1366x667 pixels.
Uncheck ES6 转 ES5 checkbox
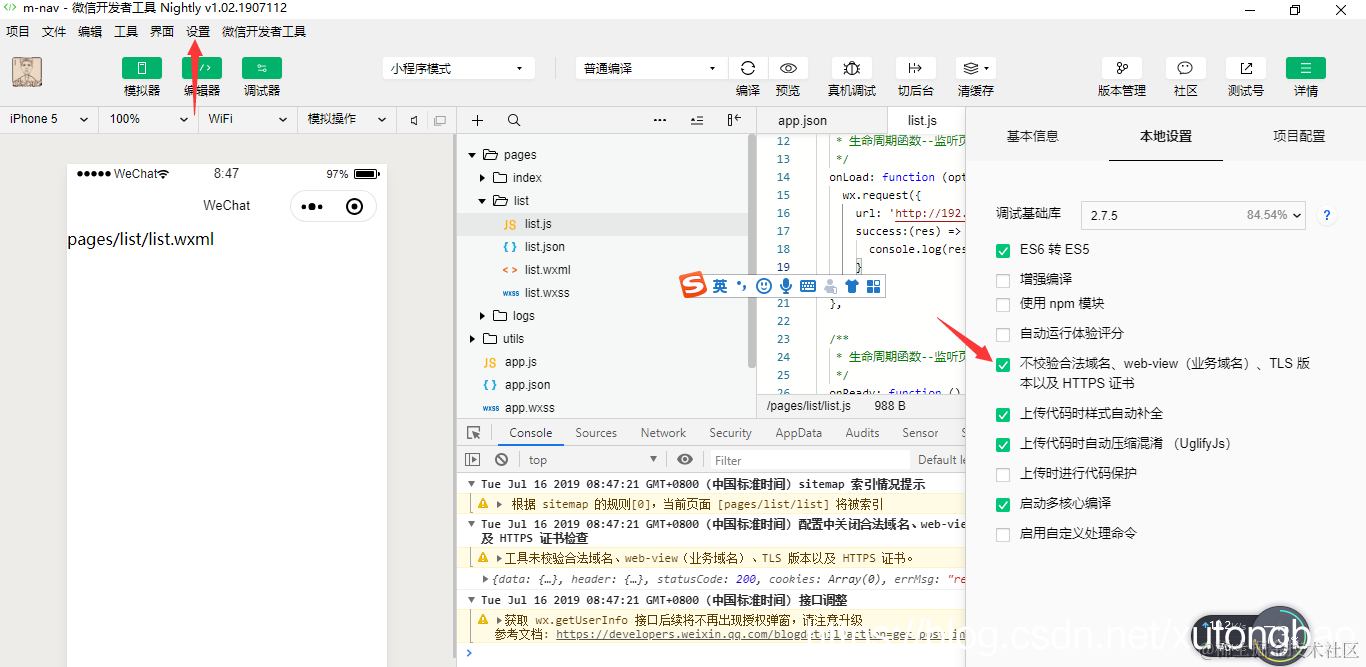point(1003,250)
